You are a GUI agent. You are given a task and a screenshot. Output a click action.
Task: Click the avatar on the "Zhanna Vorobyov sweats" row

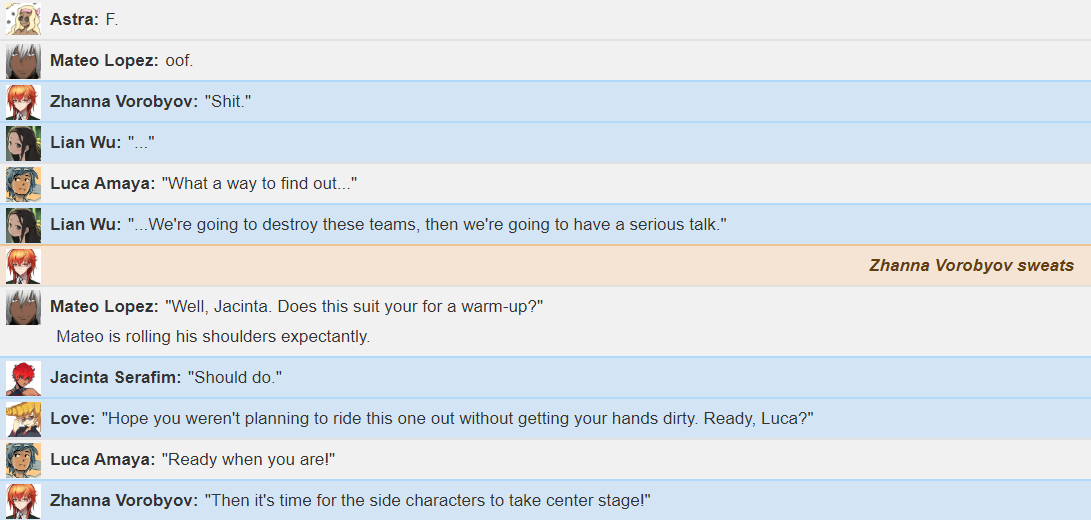click(24, 267)
